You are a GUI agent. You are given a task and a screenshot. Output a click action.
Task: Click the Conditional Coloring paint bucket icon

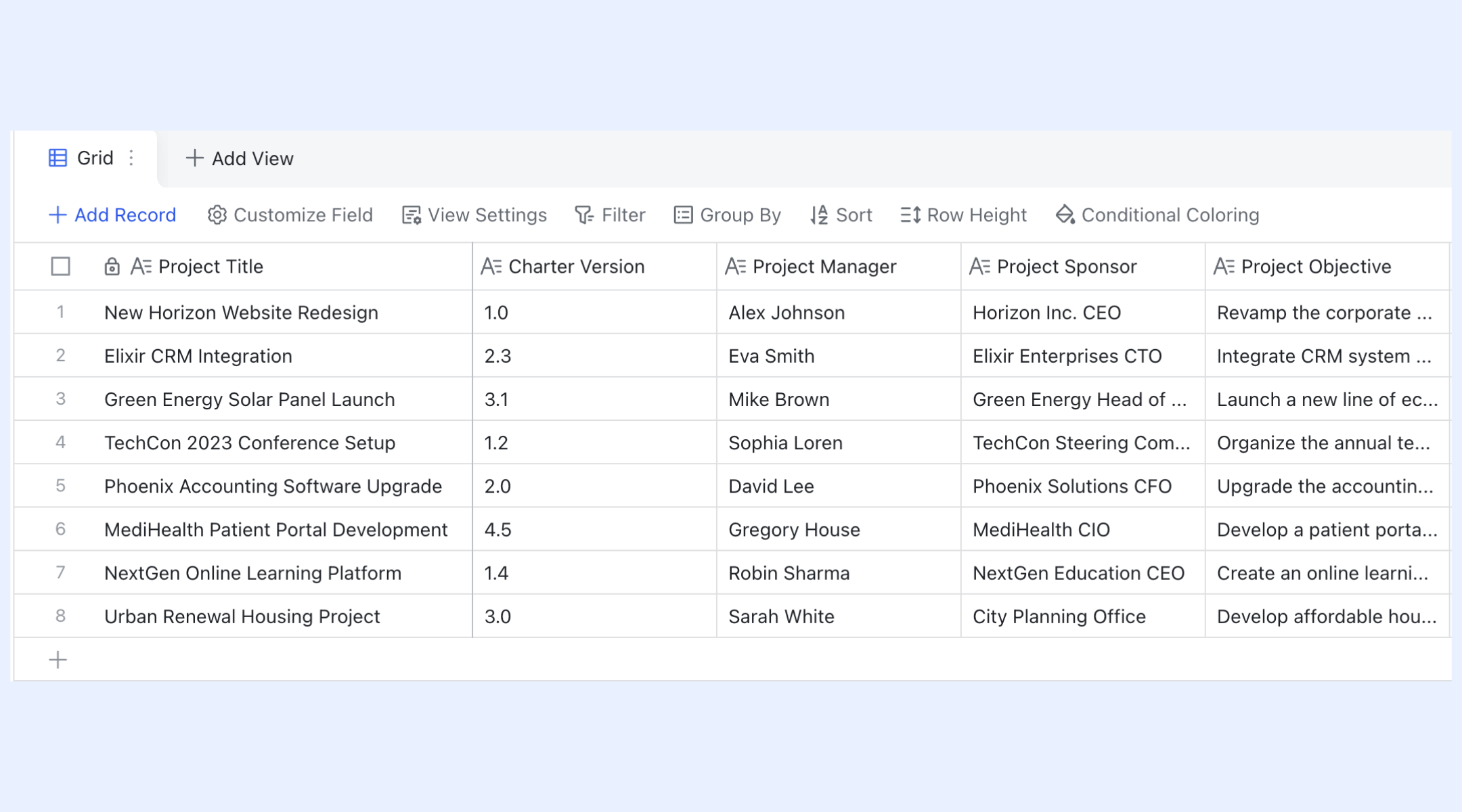click(x=1065, y=215)
